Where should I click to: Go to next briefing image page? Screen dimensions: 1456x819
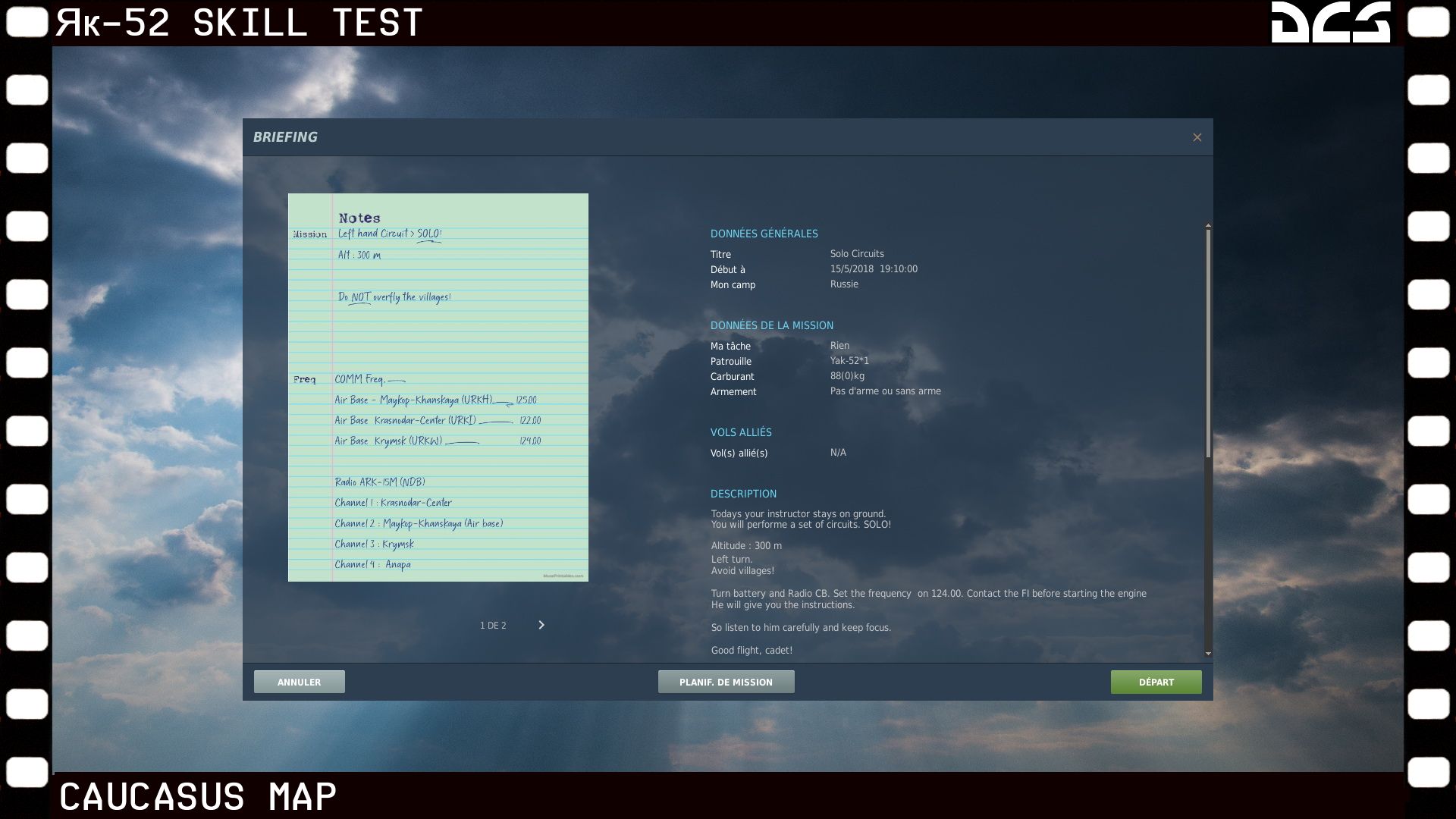[x=541, y=625]
